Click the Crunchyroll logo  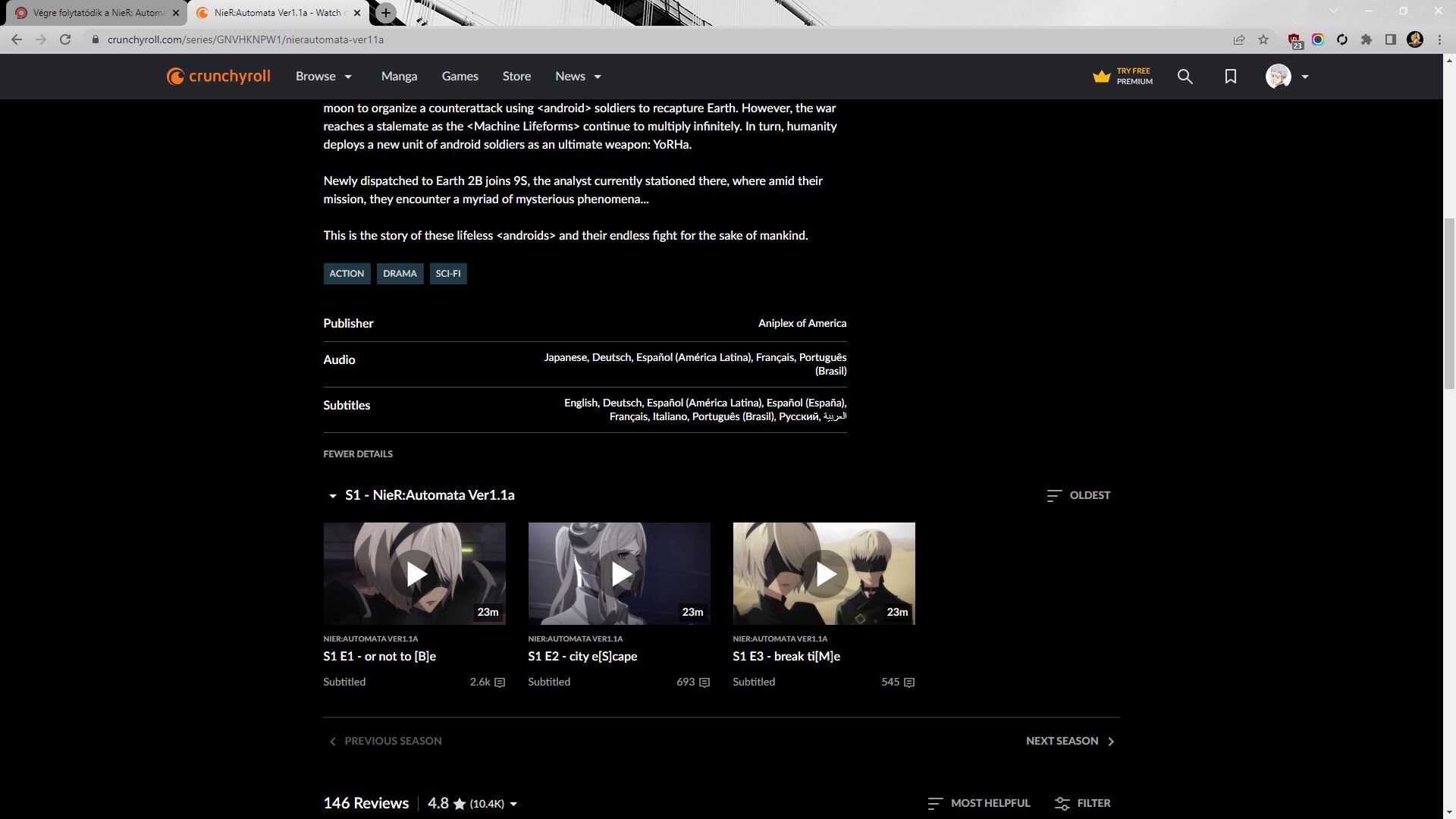tap(218, 77)
